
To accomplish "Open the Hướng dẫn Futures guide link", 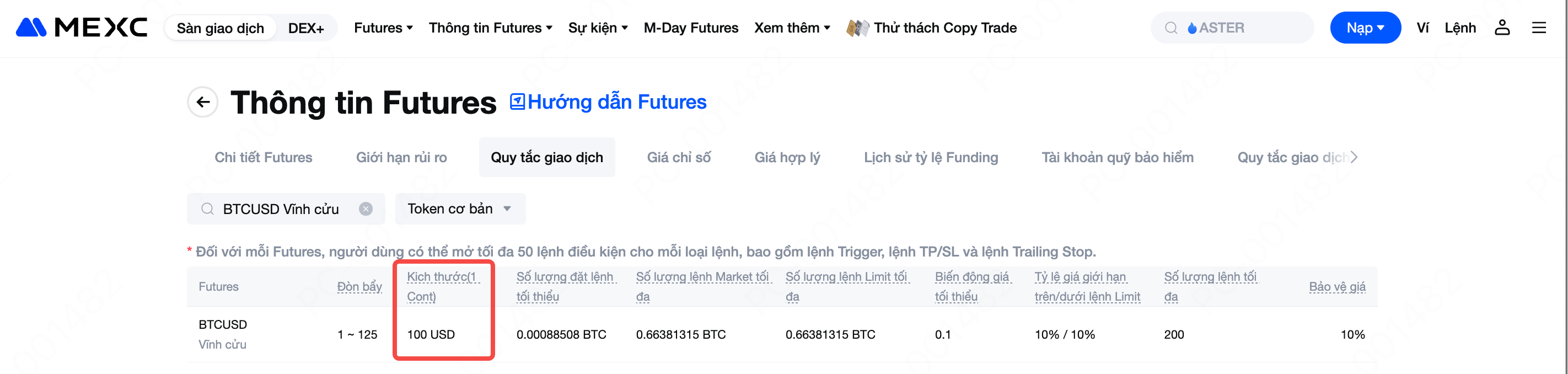I will (608, 101).
